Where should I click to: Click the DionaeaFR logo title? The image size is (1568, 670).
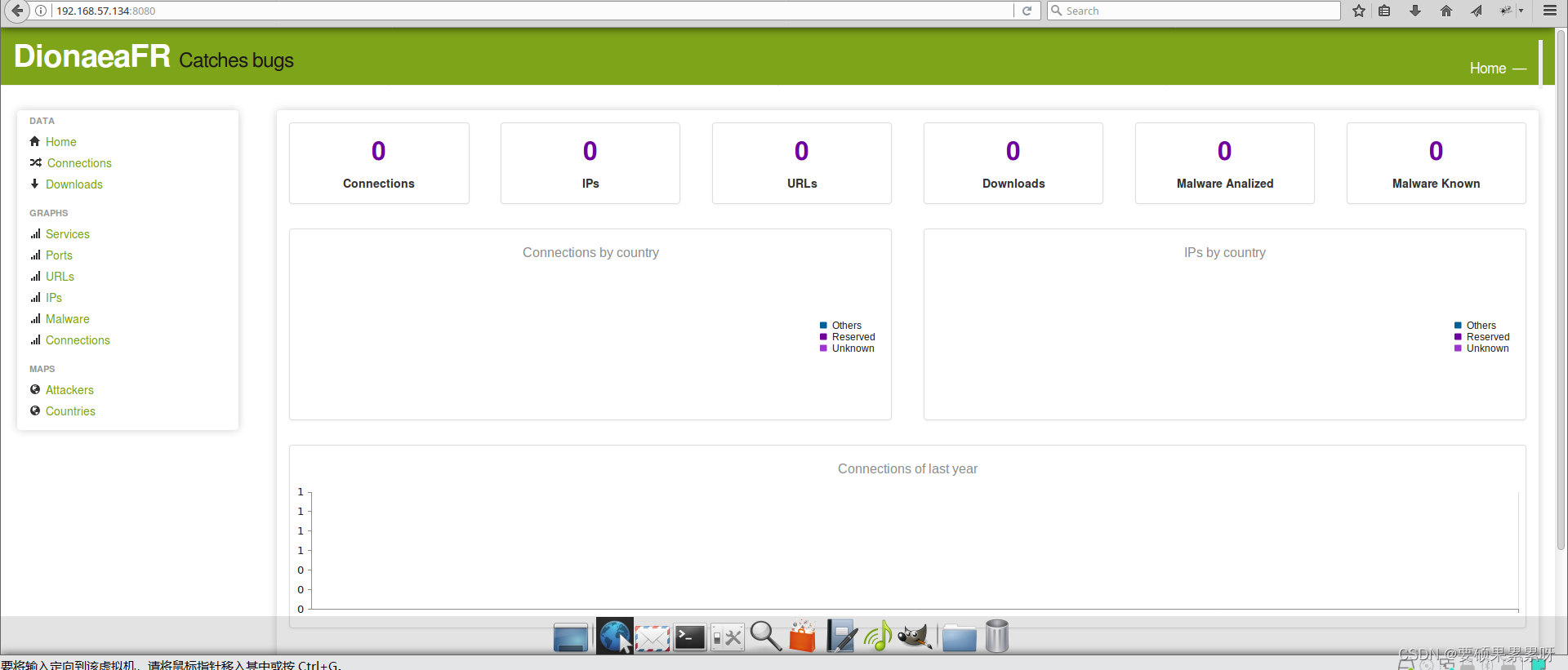(92, 56)
